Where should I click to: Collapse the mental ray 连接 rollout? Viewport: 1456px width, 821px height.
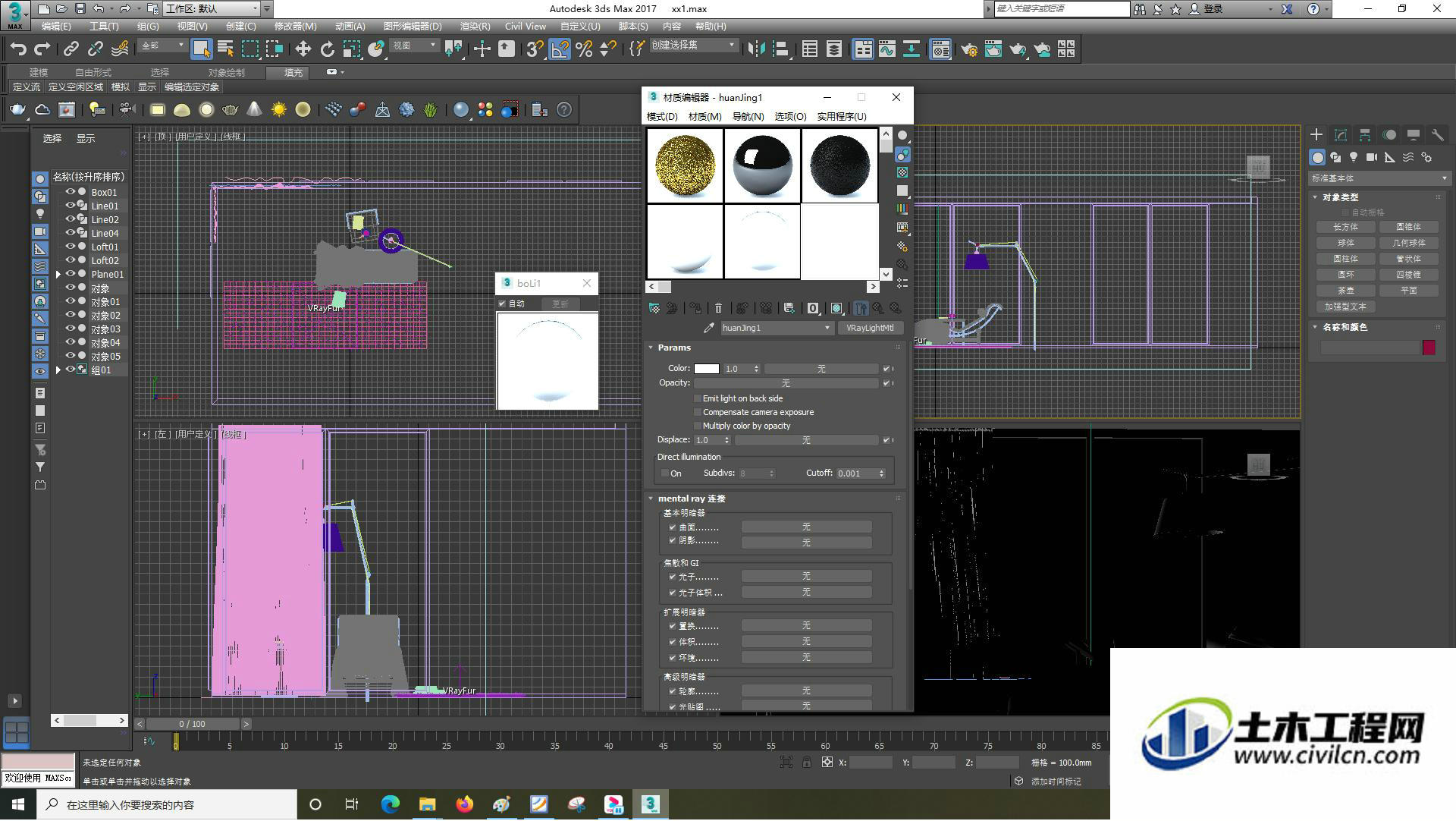651,499
